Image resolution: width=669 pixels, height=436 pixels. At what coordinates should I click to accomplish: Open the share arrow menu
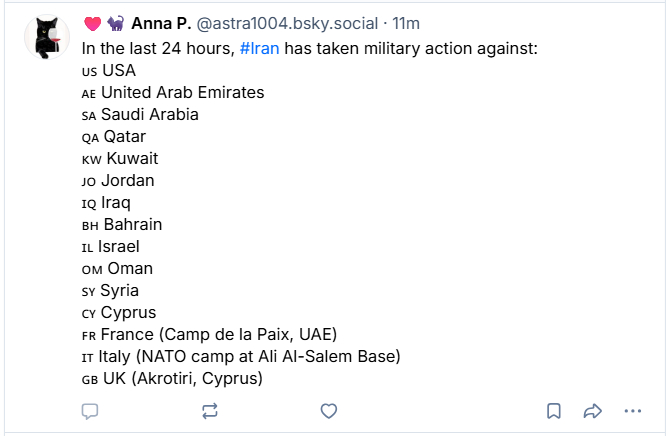click(592, 411)
